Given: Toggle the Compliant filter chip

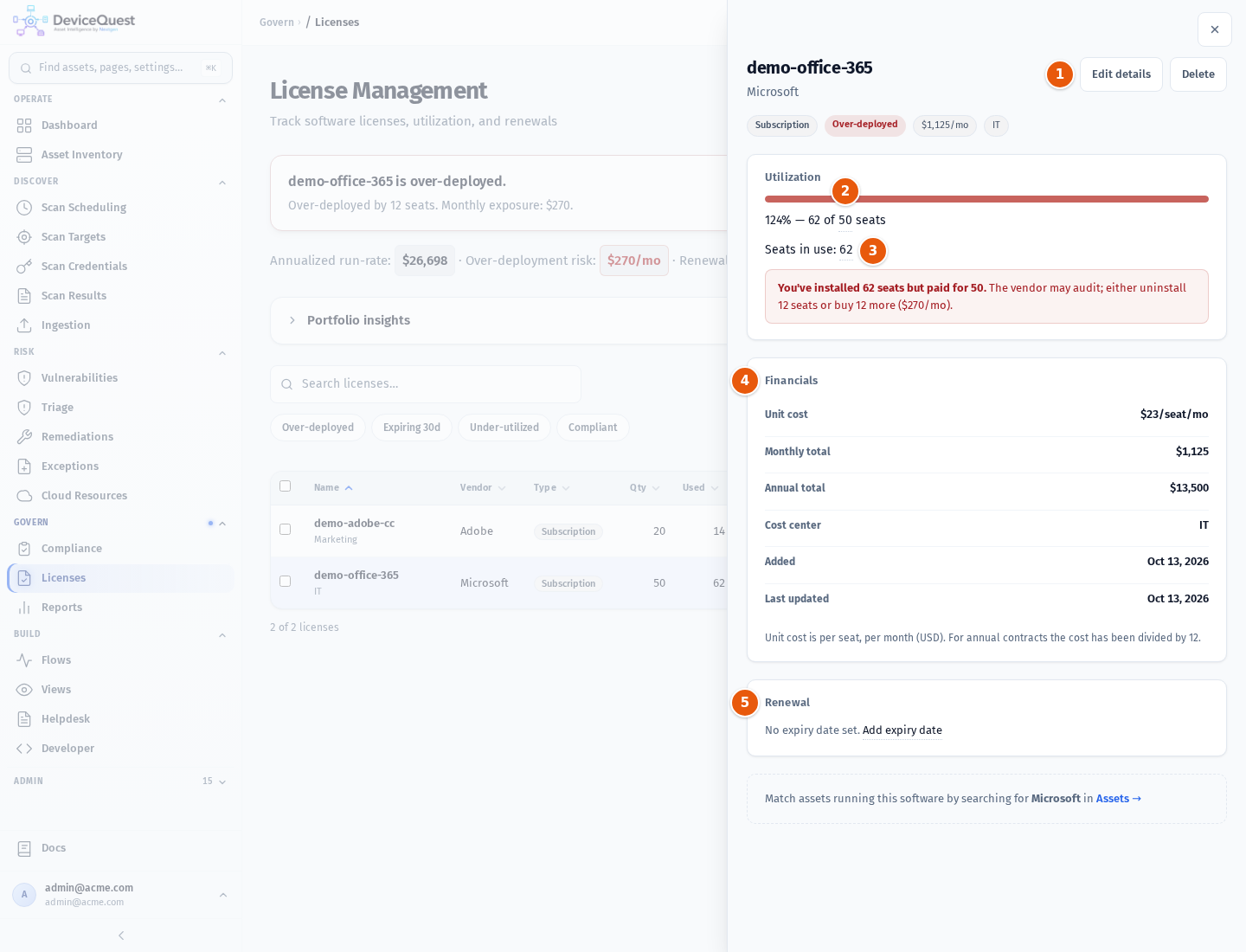Looking at the screenshot, I should coord(593,428).
